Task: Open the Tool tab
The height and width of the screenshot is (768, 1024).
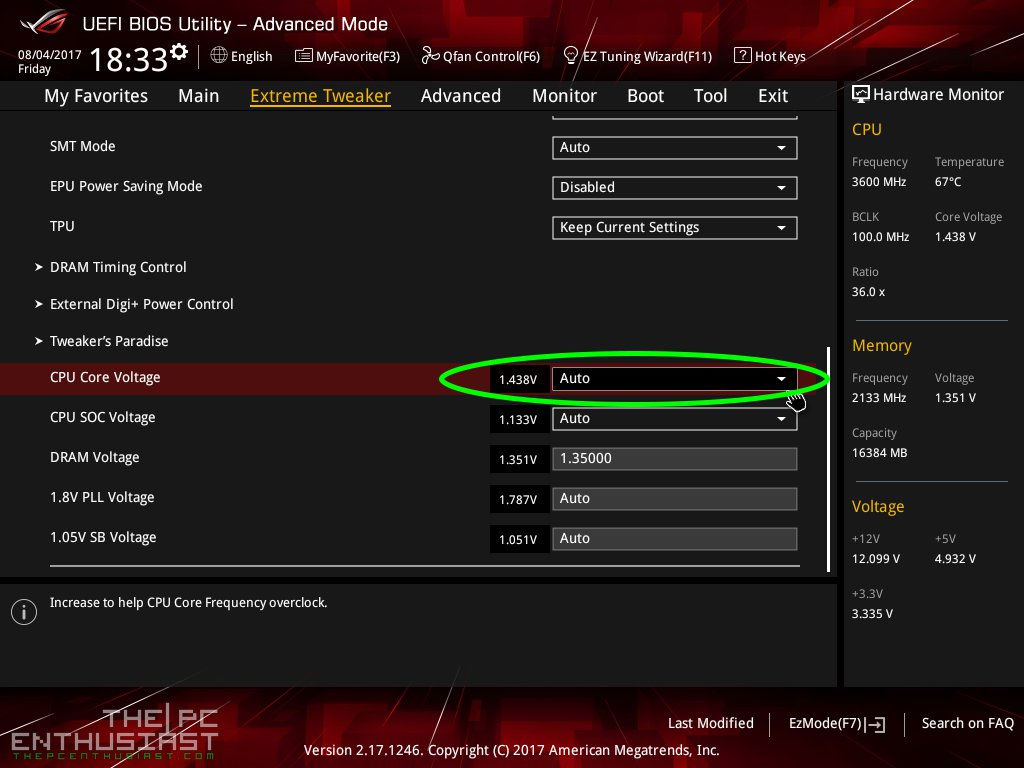Action: [711, 96]
